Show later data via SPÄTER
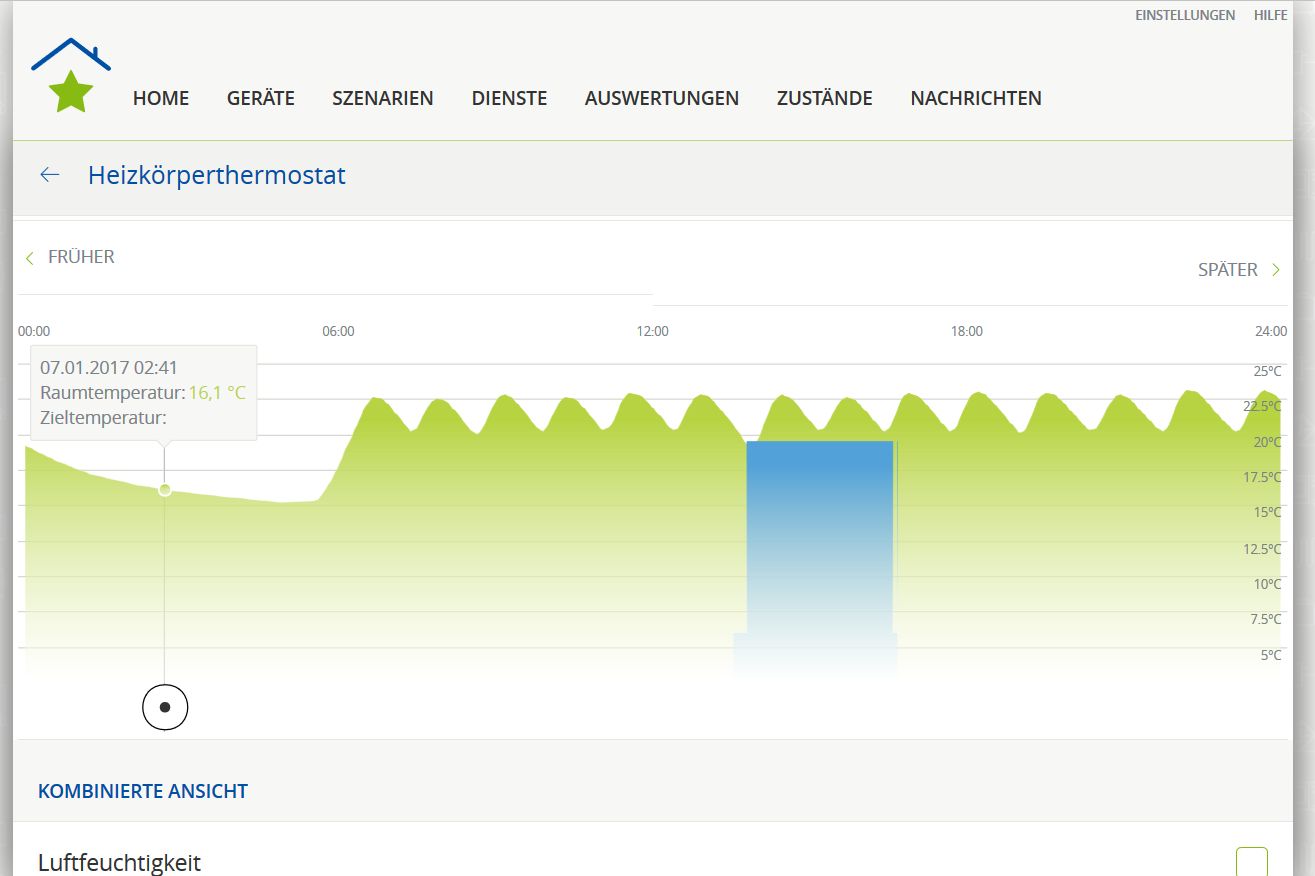Viewport: 1315px width, 876px height. (1227, 270)
